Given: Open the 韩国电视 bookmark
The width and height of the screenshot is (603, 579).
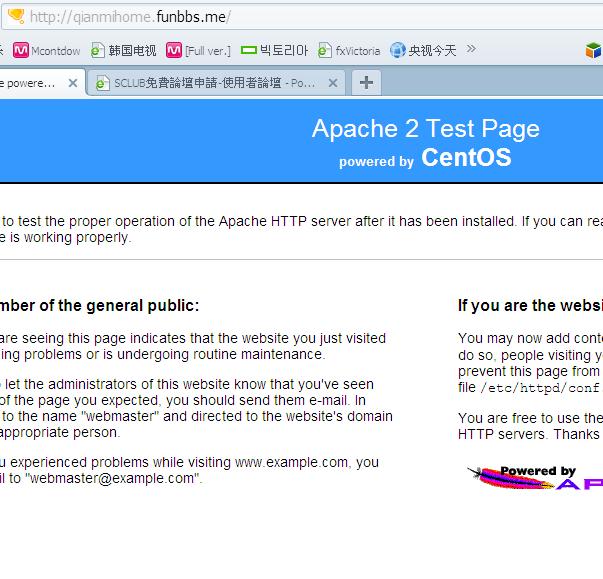Looking at the screenshot, I should pyautogui.click(x=123, y=50).
